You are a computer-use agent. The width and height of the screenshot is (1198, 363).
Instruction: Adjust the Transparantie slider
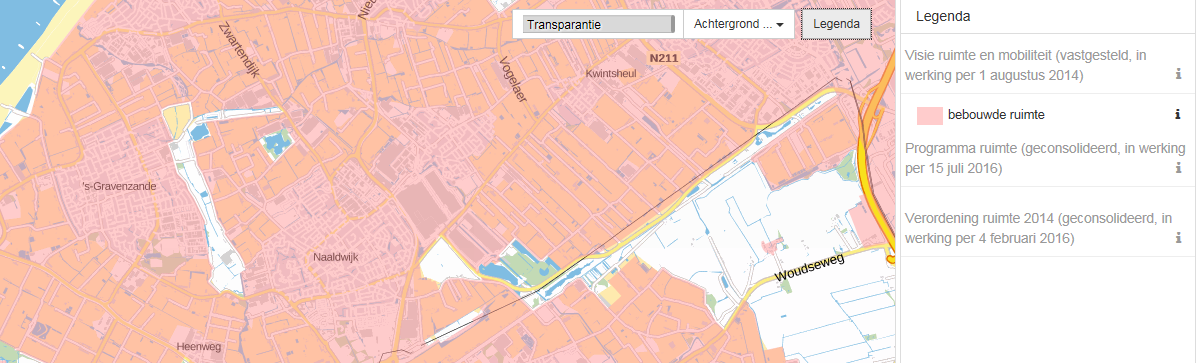point(598,24)
